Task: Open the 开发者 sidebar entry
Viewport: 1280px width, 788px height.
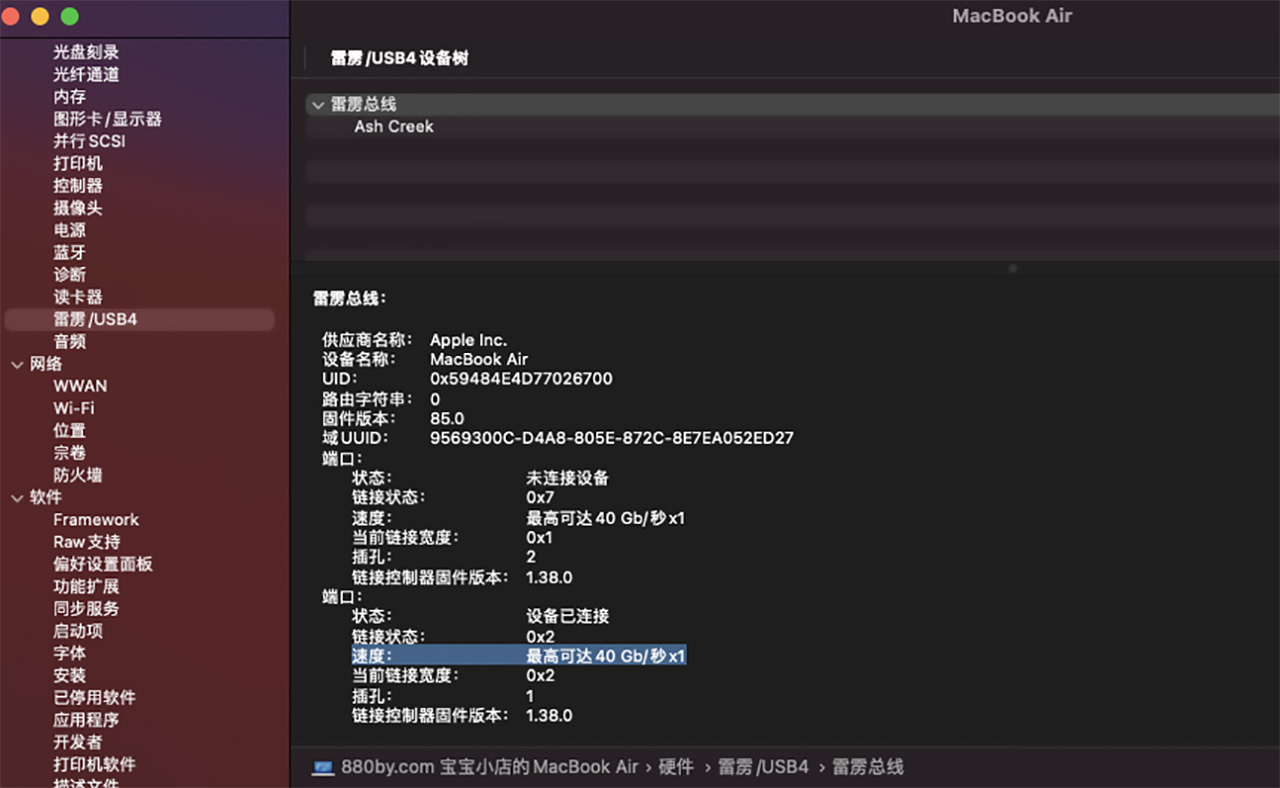Action: [x=78, y=742]
